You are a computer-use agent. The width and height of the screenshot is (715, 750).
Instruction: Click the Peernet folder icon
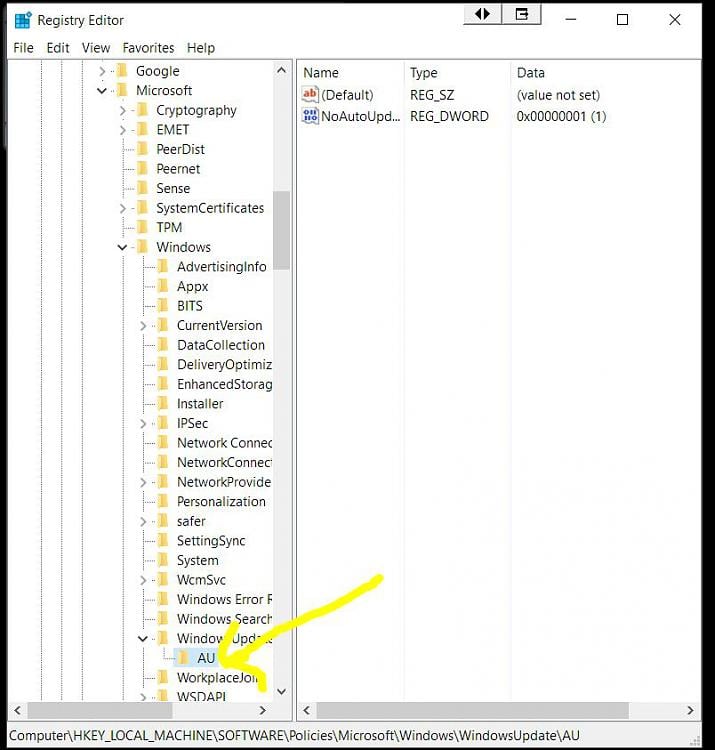tap(143, 169)
